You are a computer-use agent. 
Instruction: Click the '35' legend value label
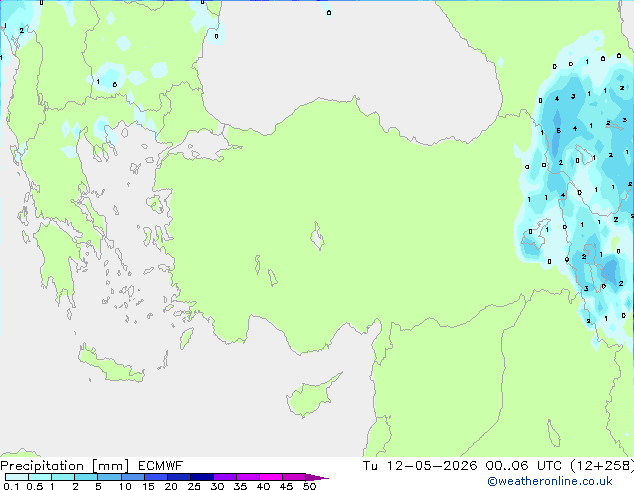pyautogui.click(x=240, y=486)
